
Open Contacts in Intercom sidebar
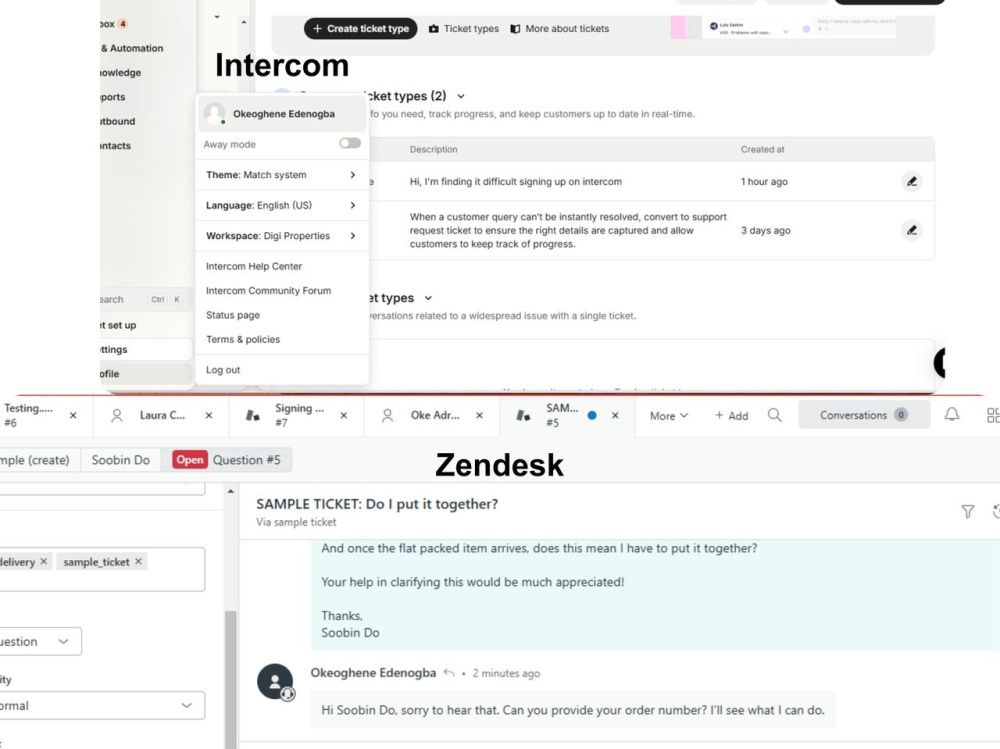(x=115, y=145)
